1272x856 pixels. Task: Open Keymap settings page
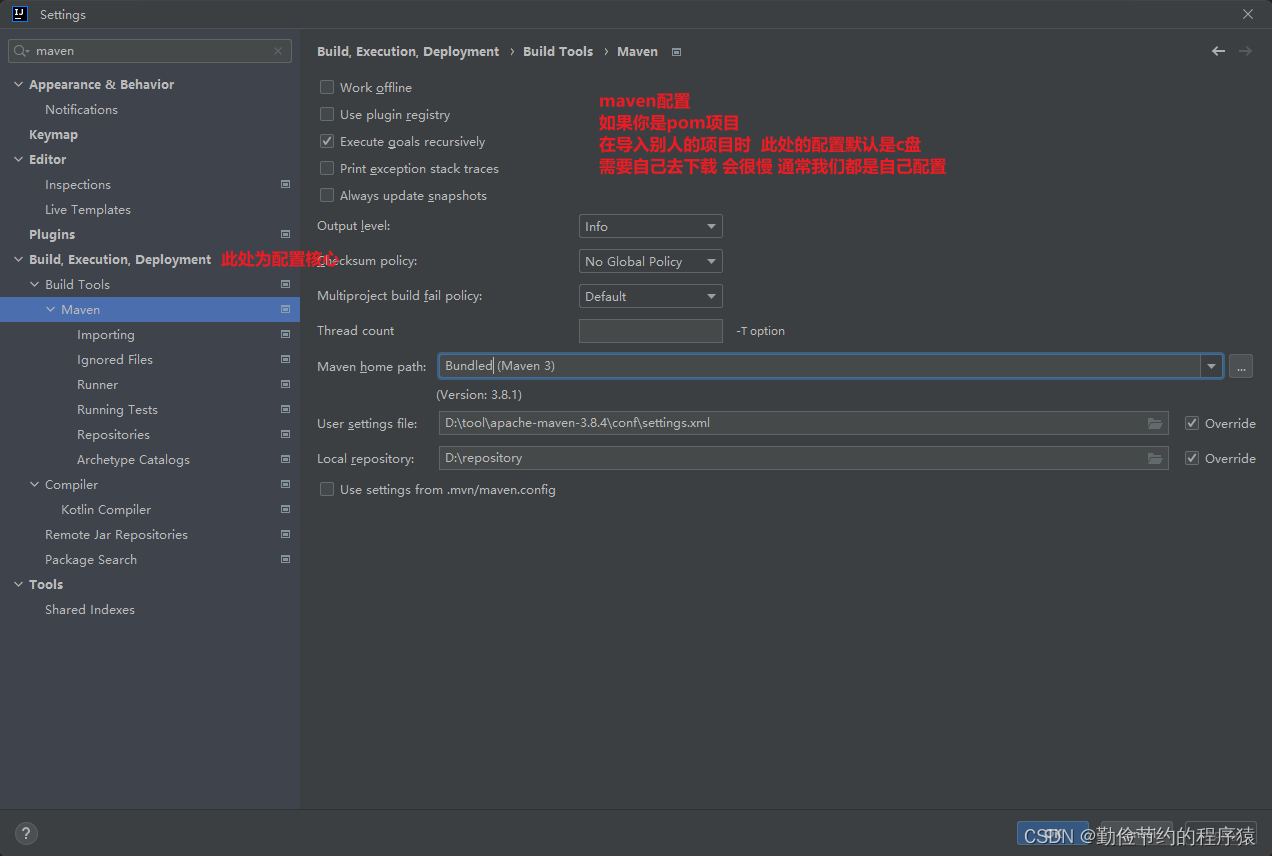[53, 134]
